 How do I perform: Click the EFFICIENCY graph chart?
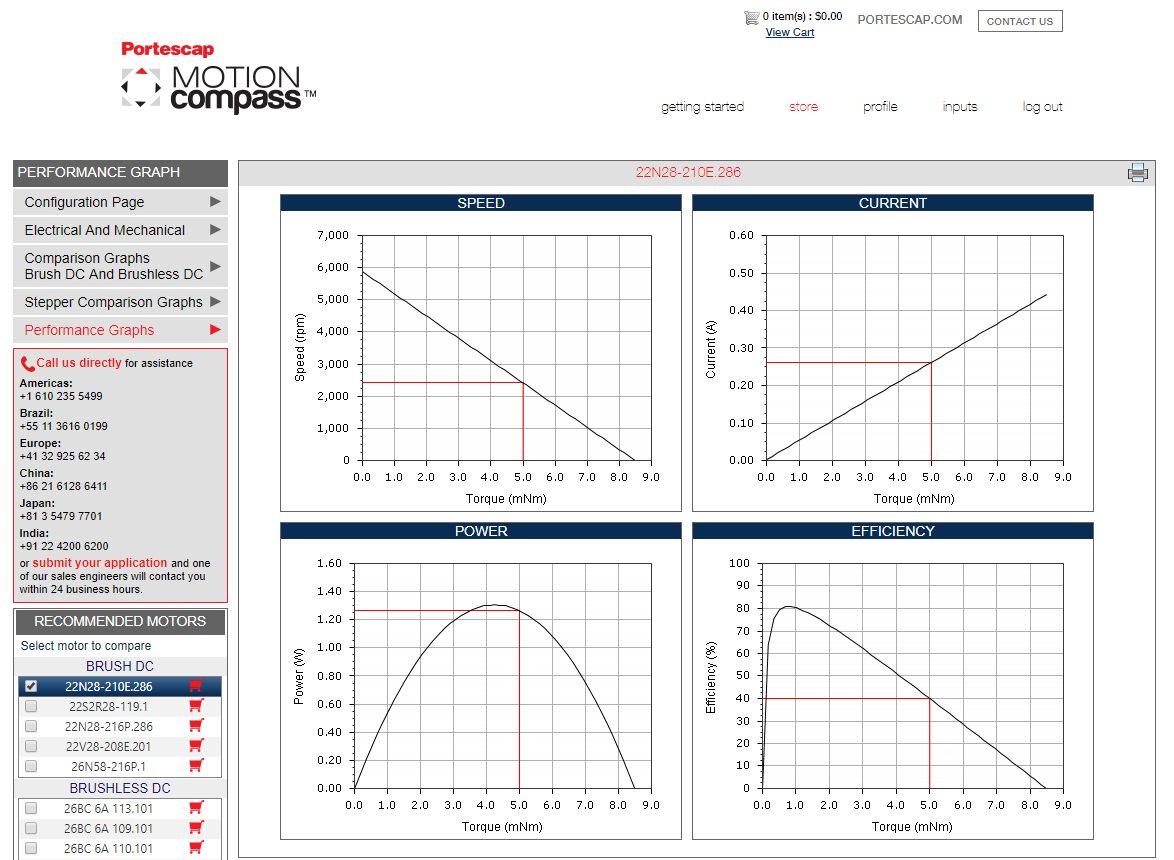(892, 681)
